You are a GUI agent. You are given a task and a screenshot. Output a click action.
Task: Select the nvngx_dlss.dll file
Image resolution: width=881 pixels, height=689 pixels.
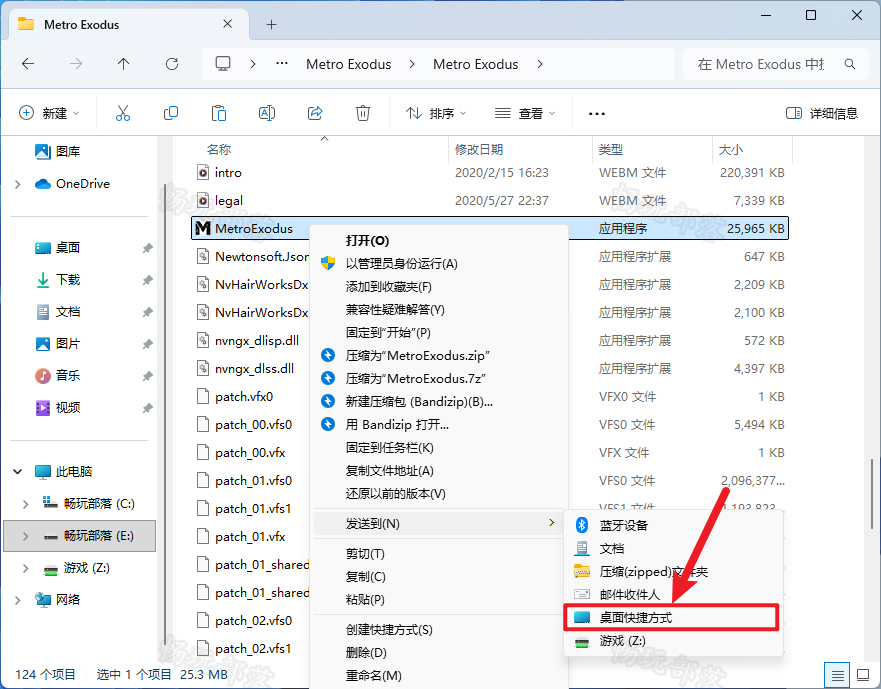(x=255, y=369)
